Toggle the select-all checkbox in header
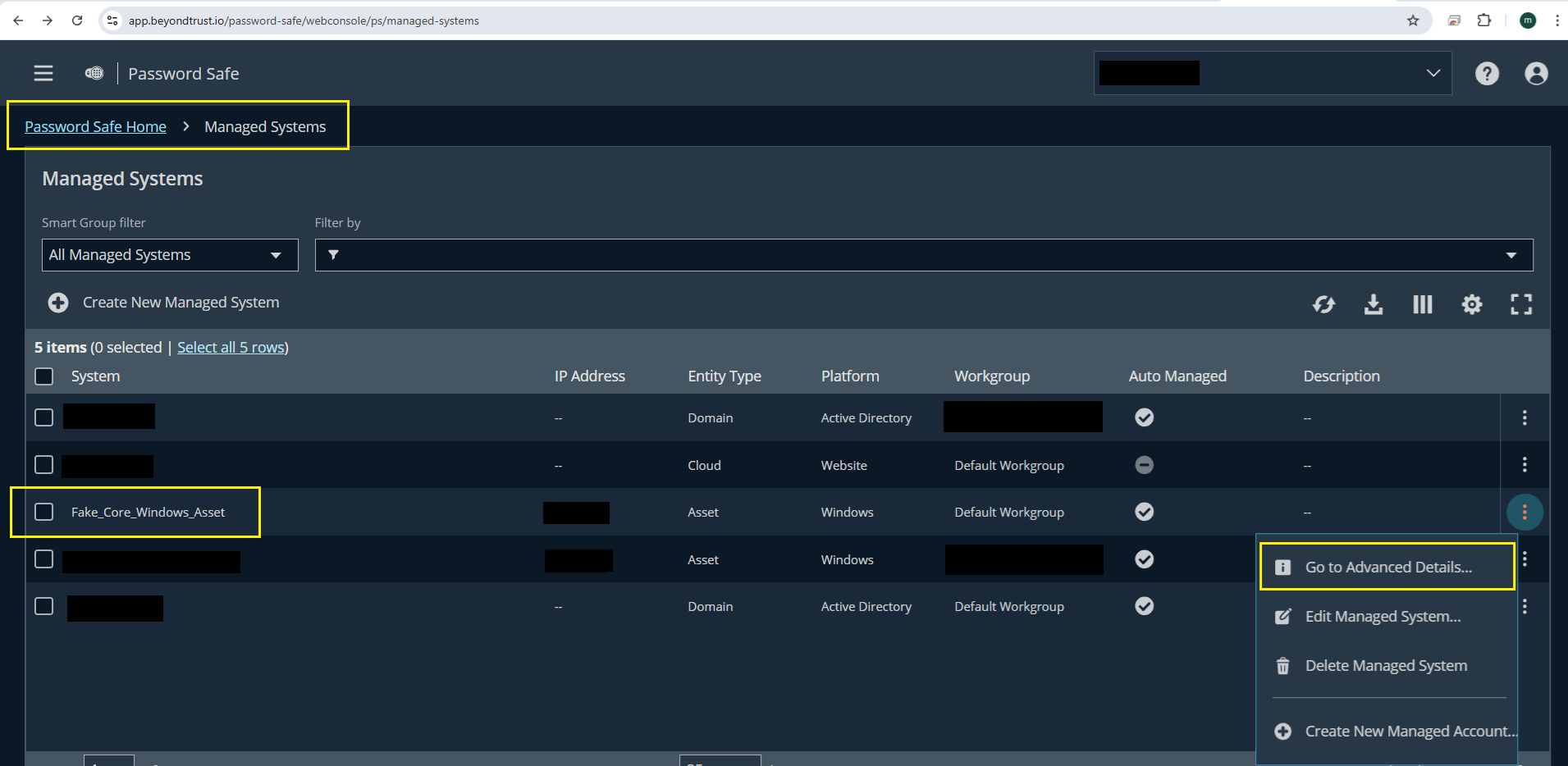 [44, 376]
